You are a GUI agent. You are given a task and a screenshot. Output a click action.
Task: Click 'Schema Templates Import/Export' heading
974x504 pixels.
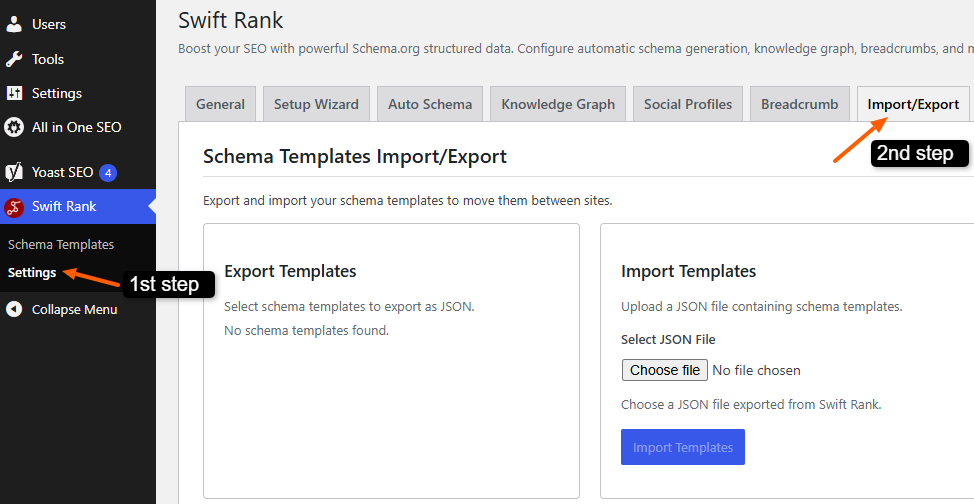(355, 156)
